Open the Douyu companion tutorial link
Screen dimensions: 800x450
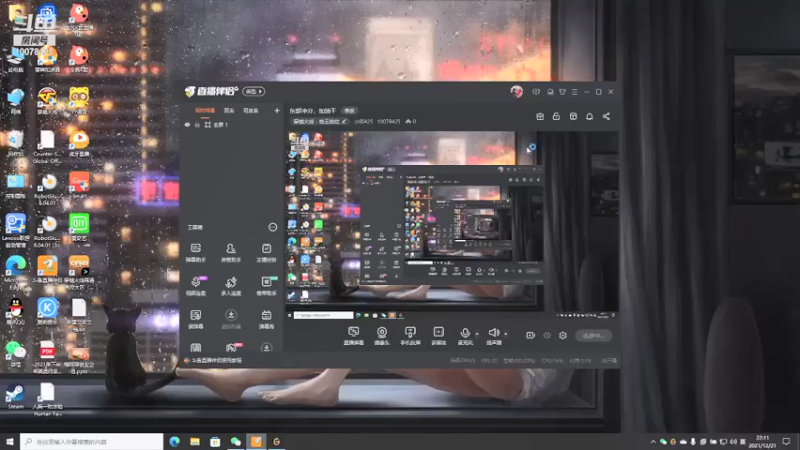(213, 360)
